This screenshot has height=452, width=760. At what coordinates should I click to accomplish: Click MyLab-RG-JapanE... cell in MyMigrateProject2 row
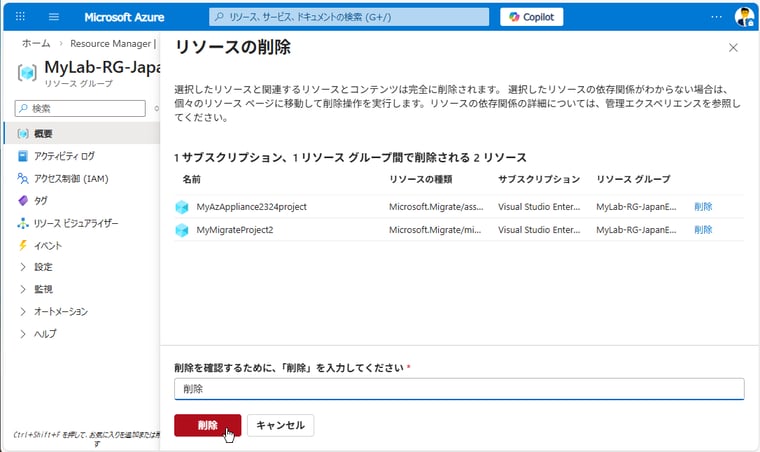pyautogui.click(x=636, y=230)
